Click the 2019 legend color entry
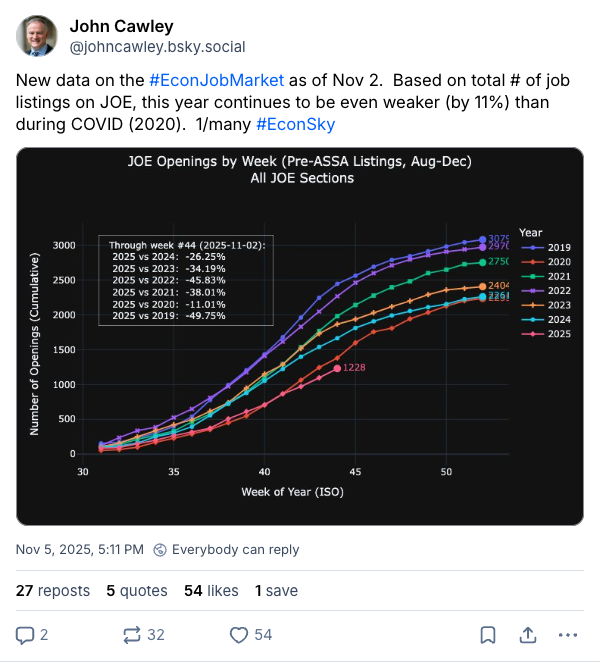 click(x=546, y=246)
